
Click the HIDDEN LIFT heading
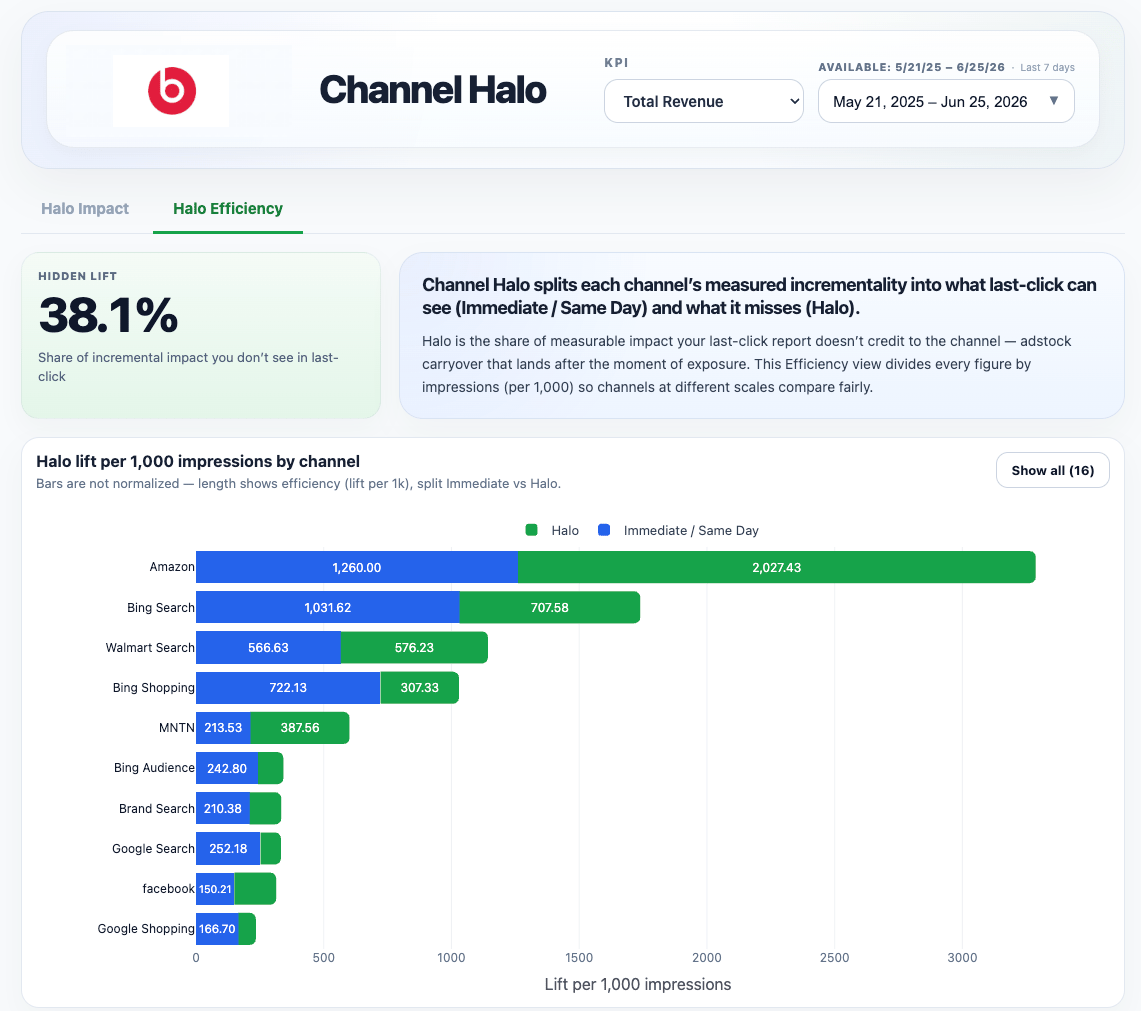coord(77,276)
